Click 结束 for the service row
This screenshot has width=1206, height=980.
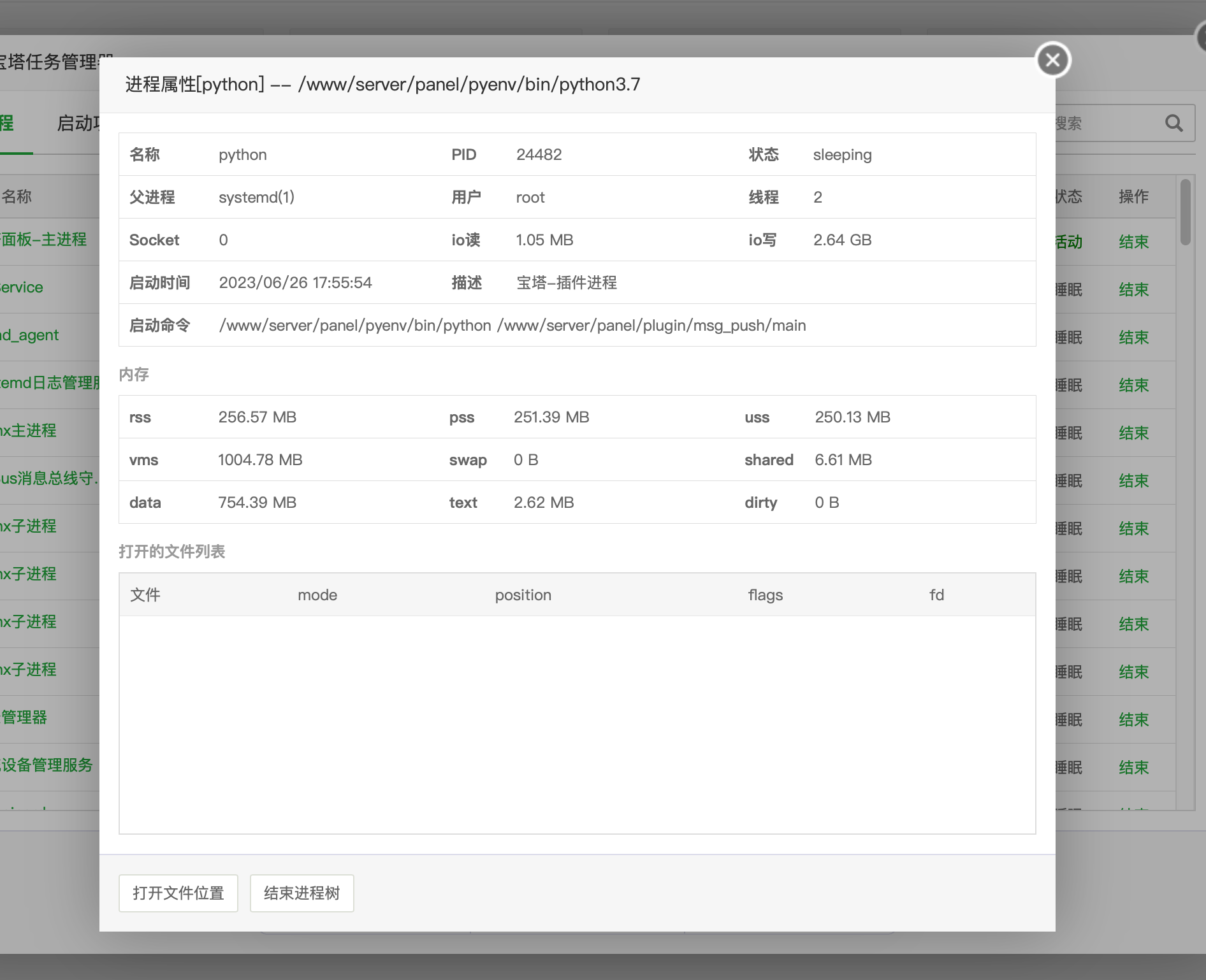click(x=1133, y=289)
